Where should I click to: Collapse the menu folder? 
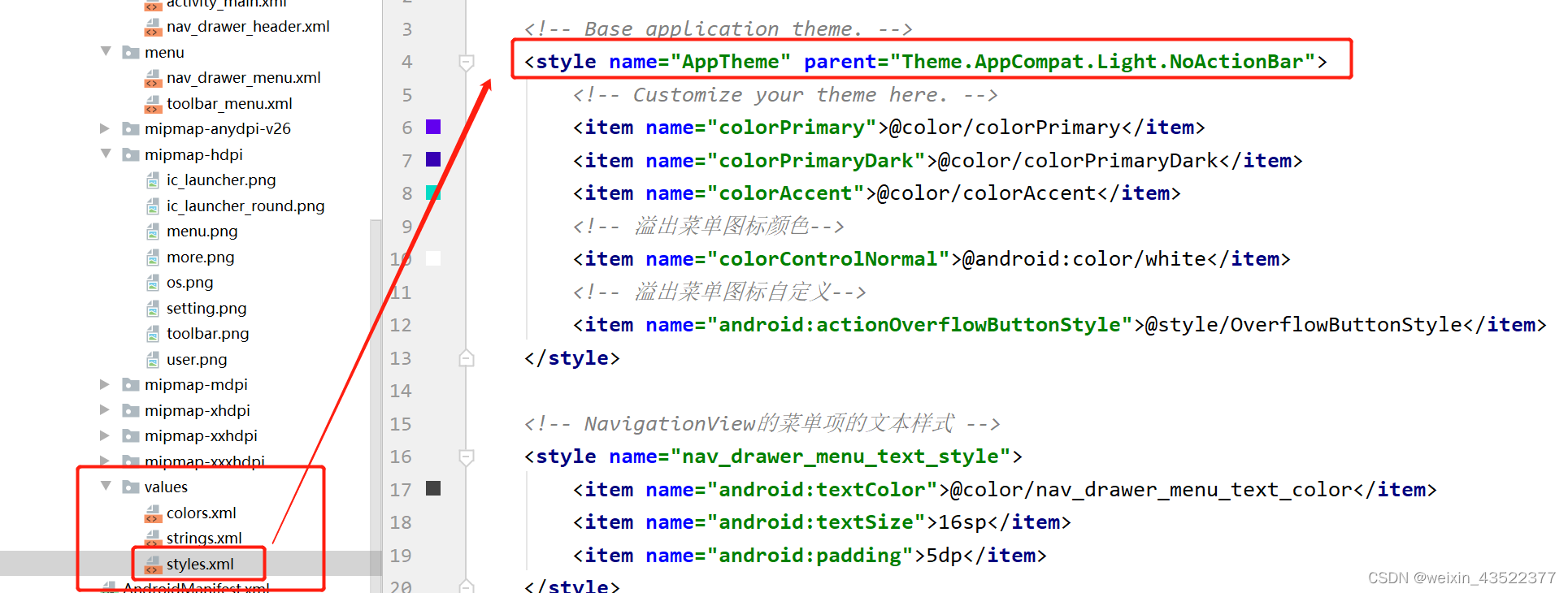(106, 52)
